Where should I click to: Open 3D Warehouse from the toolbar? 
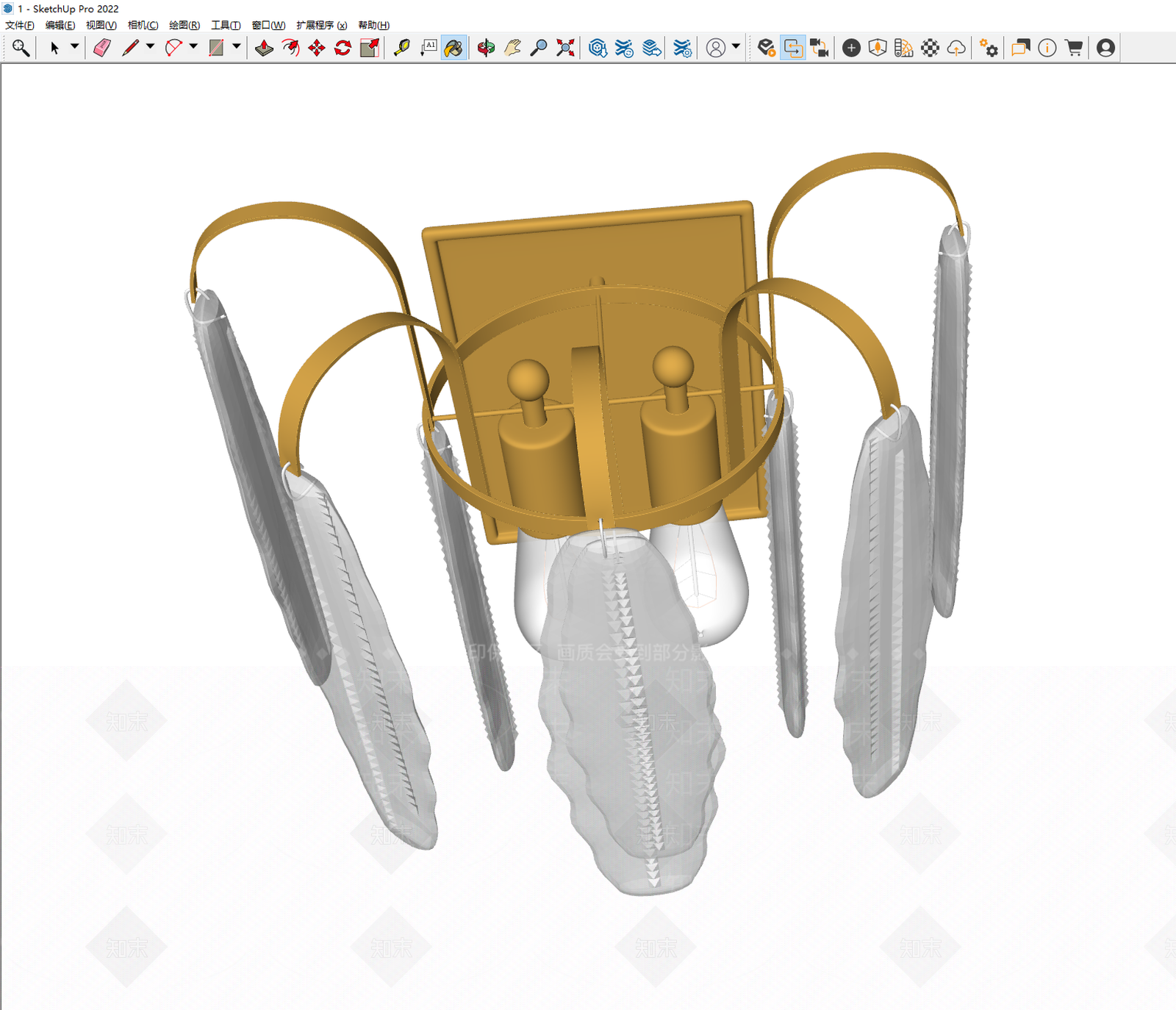point(598,48)
